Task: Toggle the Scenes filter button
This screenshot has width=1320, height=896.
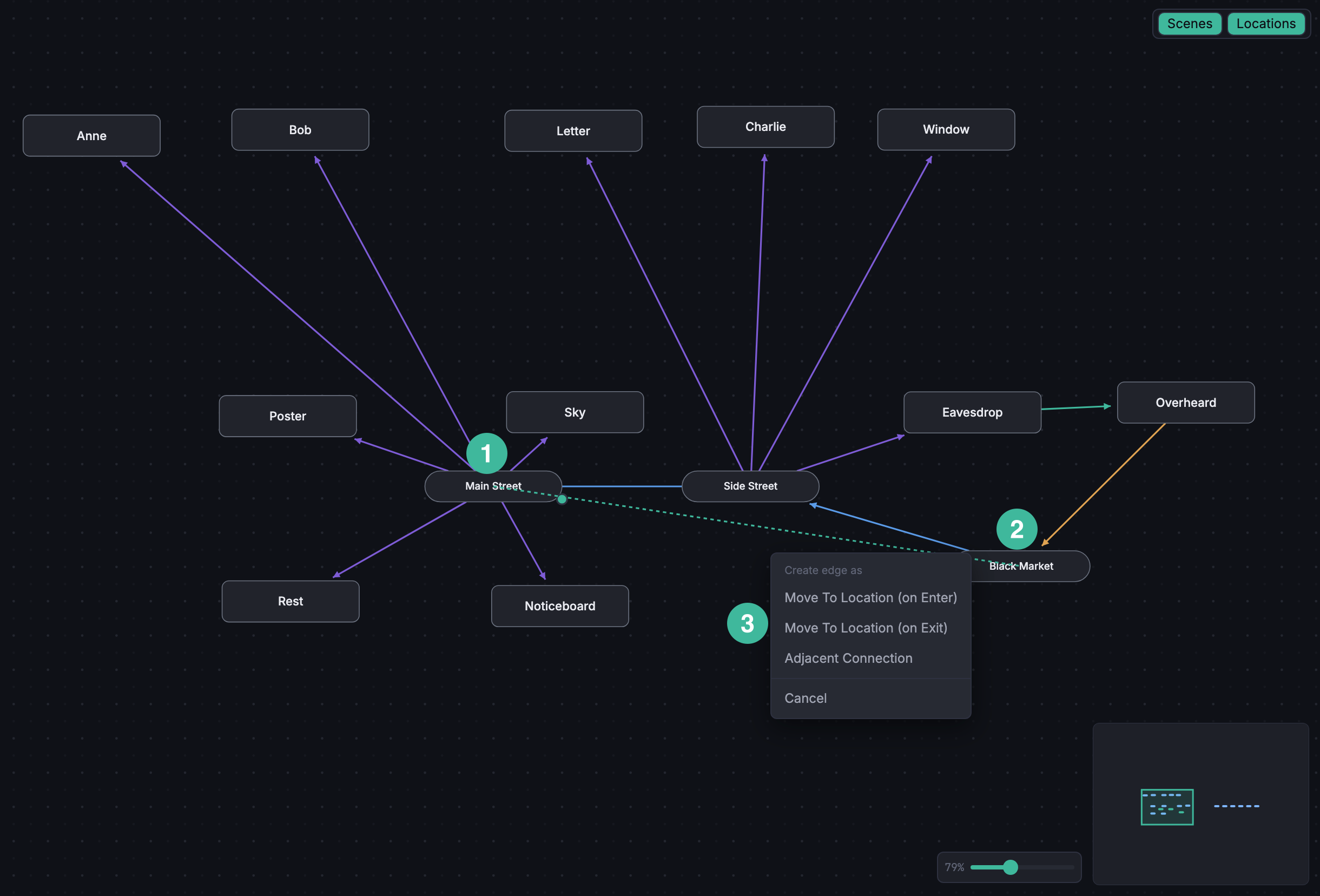Action: 1190,24
